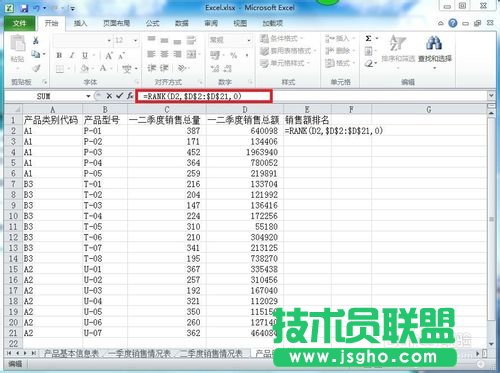Click the increase indent icon
This screenshot has width=500, height=373.
pos(164,68)
